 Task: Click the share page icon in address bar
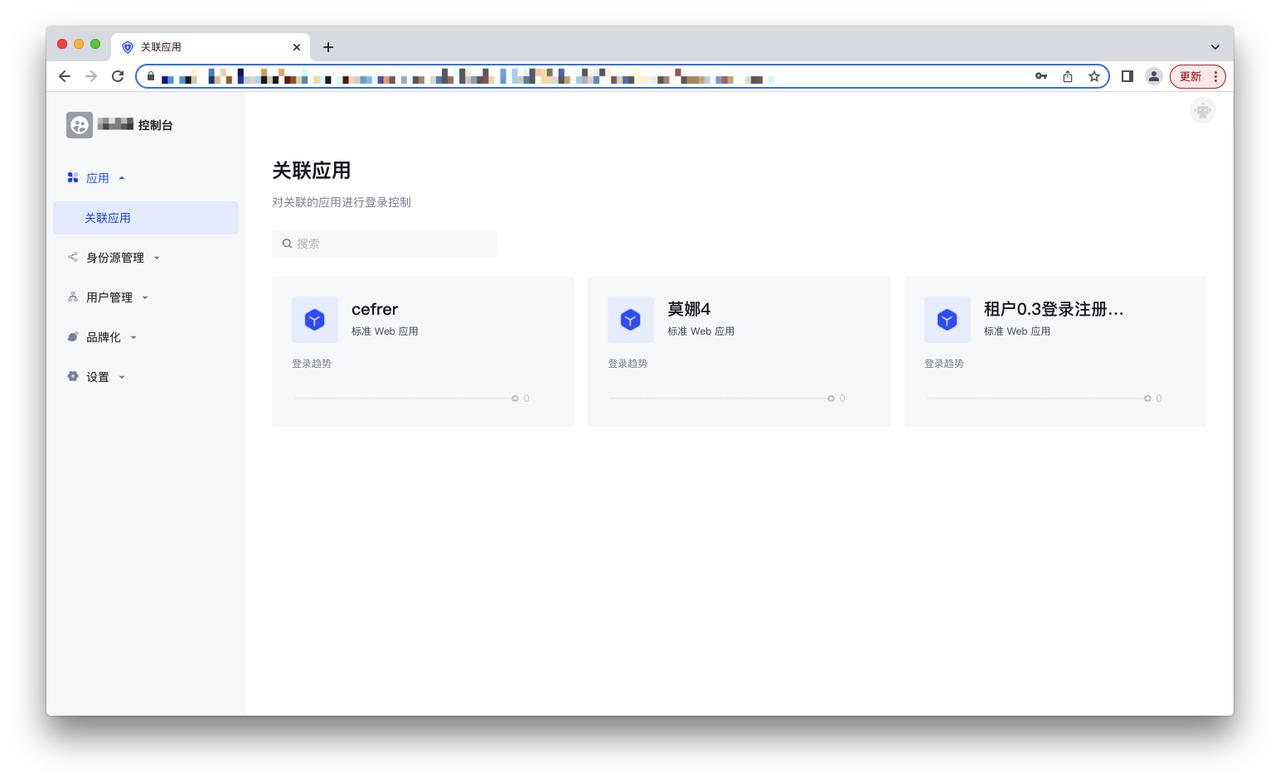[1067, 76]
